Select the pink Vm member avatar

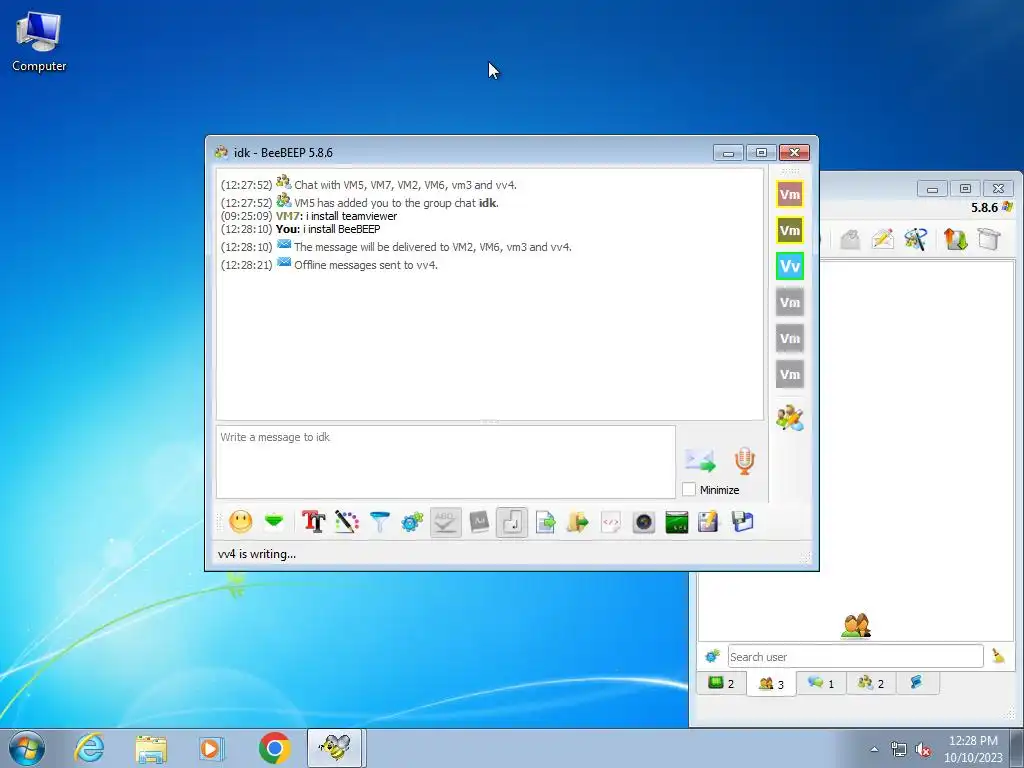pyautogui.click(x=790, y=194)
